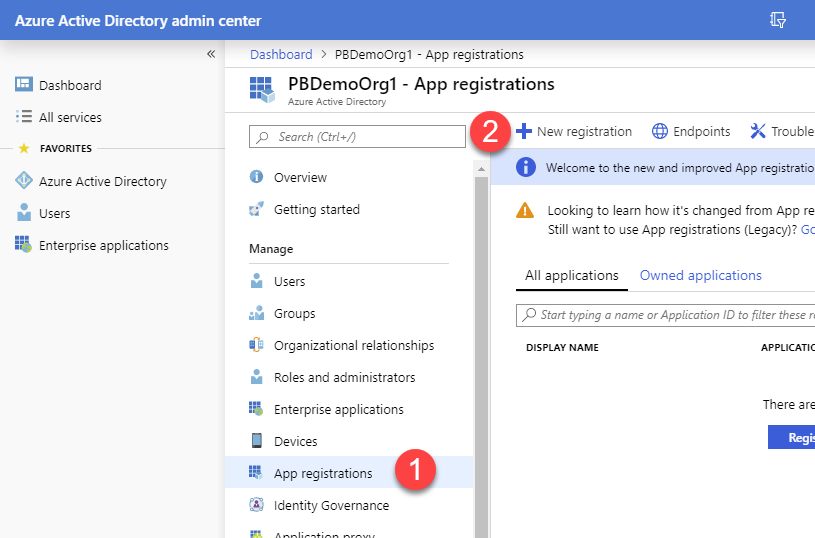Screen dimensions: 815x538
Task: Click the Users icon under Manage
Action: [x=256, y=281]
